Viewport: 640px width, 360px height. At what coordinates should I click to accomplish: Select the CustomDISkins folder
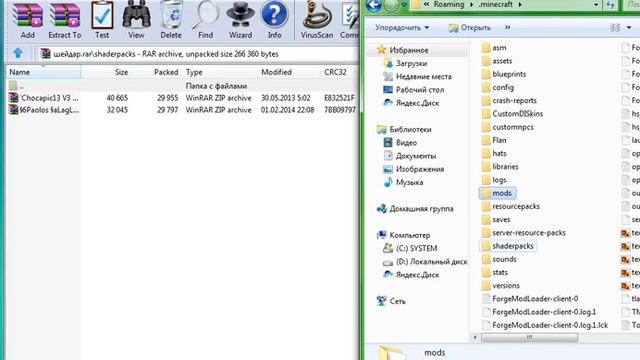tap(517, 114)
